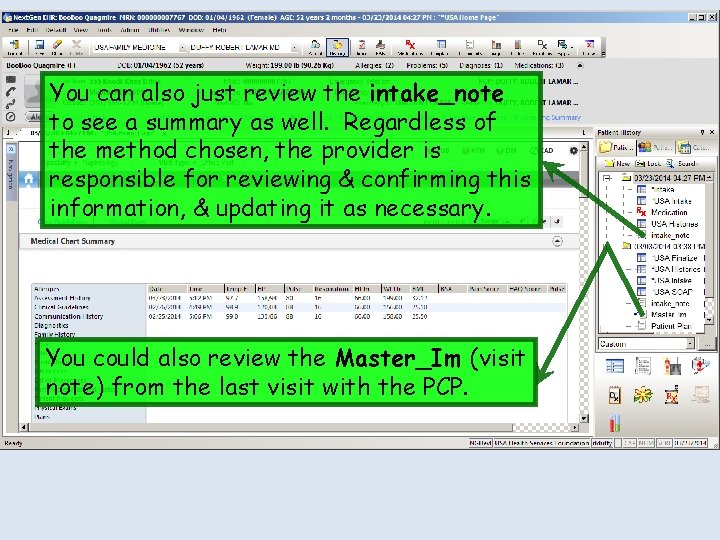Collapse the Medical Chart Summary section
Viewport: 720px width, 540px height.
(x=557, y=241)
